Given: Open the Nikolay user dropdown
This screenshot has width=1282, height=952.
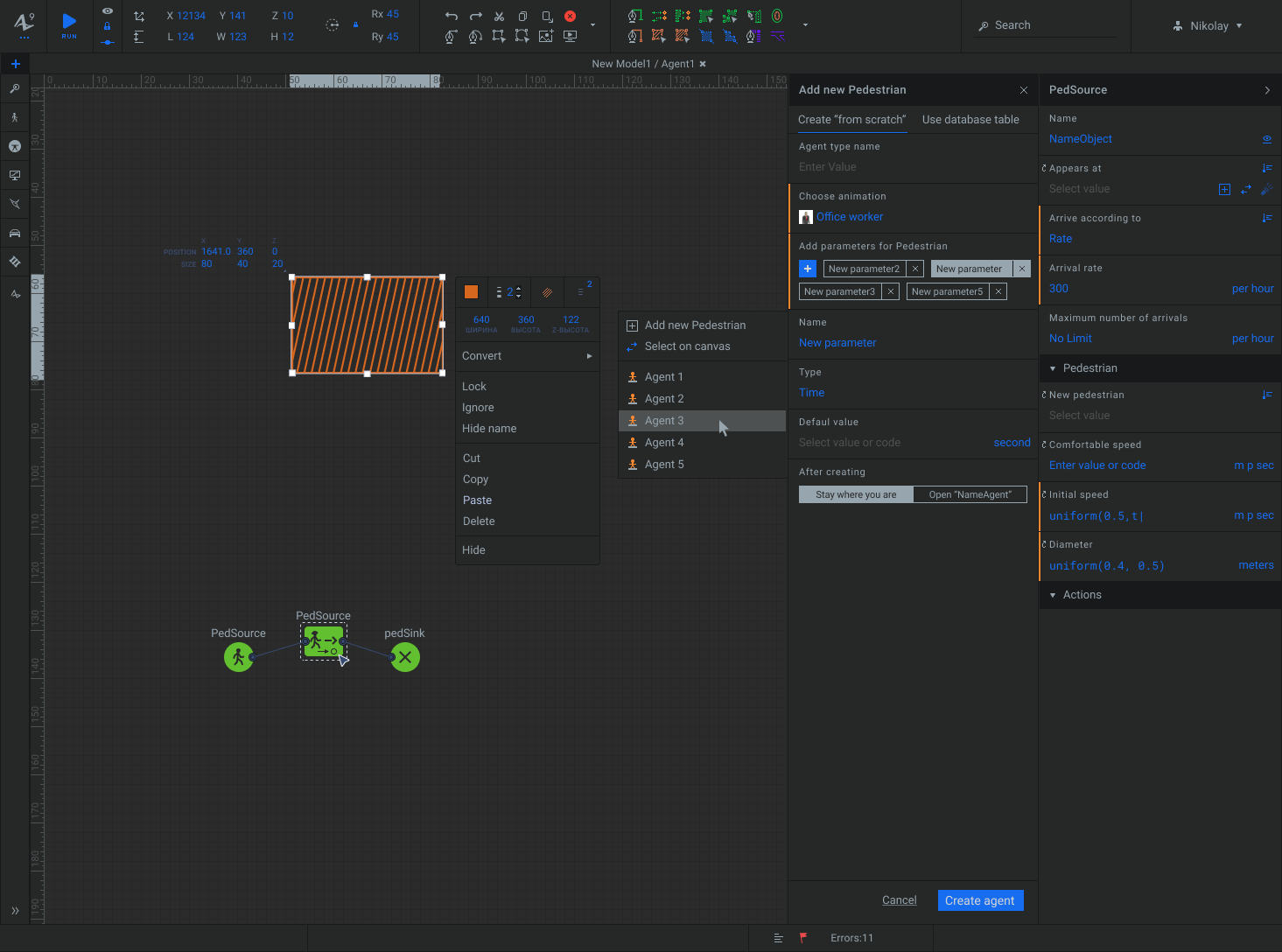Looking at the screenshot, I should (1208, 26).
